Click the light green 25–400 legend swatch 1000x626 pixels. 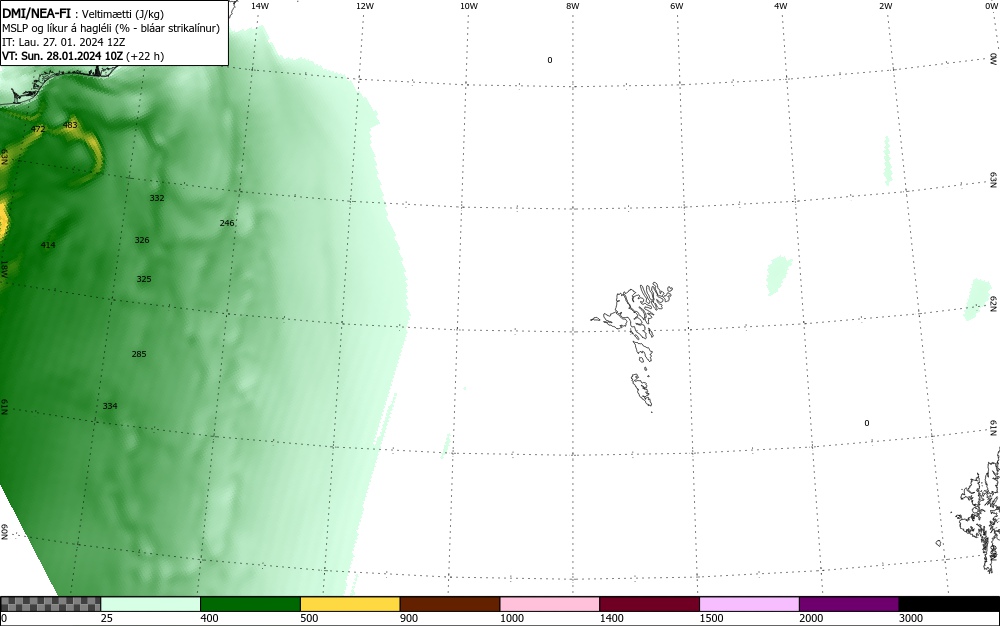tap(151, 604)
